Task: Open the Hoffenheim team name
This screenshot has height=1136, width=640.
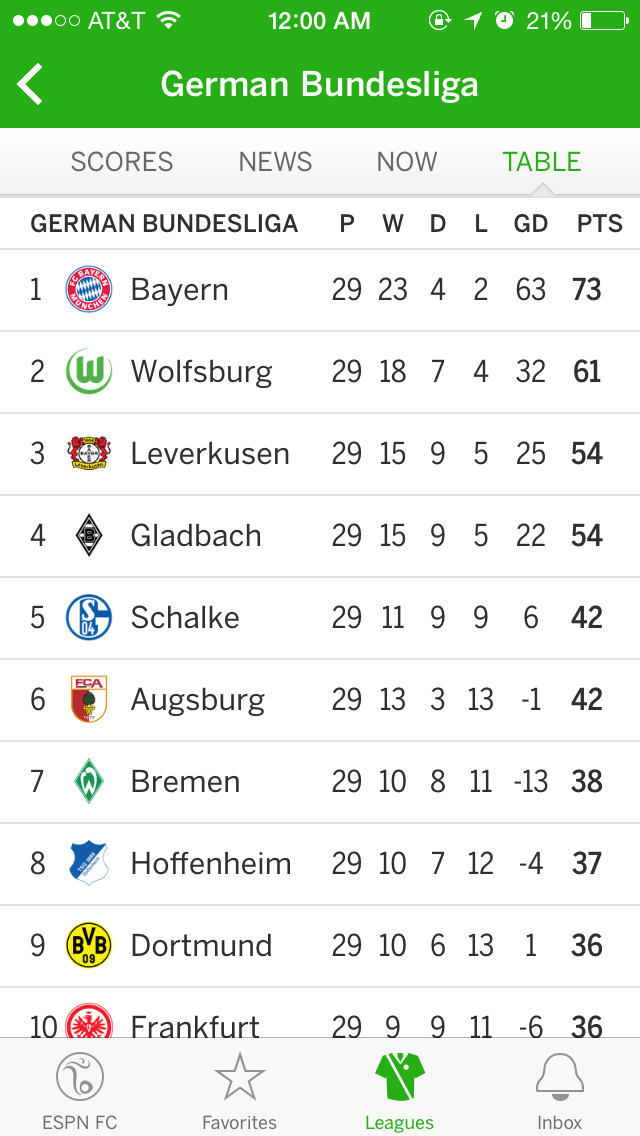Action: pyautogui.click(x=211, y=864)
